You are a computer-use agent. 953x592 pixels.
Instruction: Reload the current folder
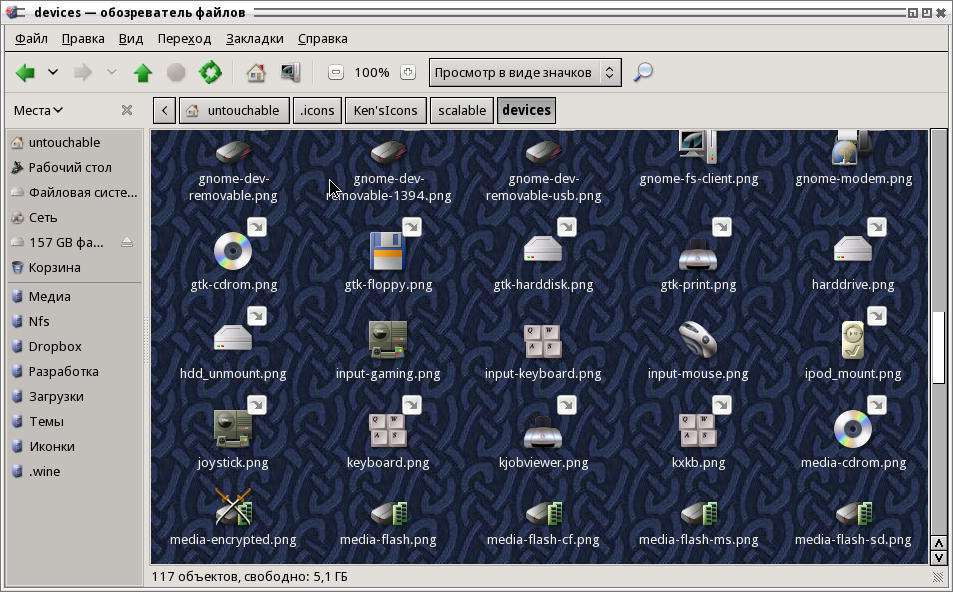point(210,72)
